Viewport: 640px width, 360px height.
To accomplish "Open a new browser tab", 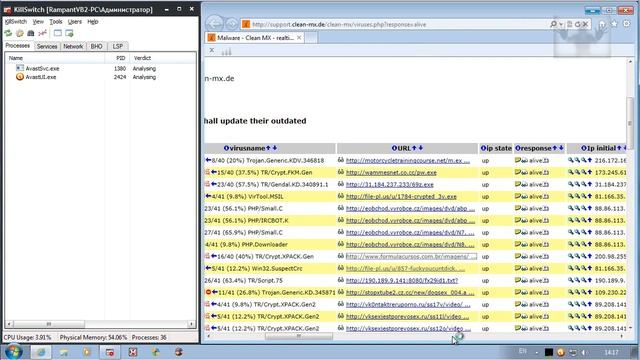I will coord(311,38).
